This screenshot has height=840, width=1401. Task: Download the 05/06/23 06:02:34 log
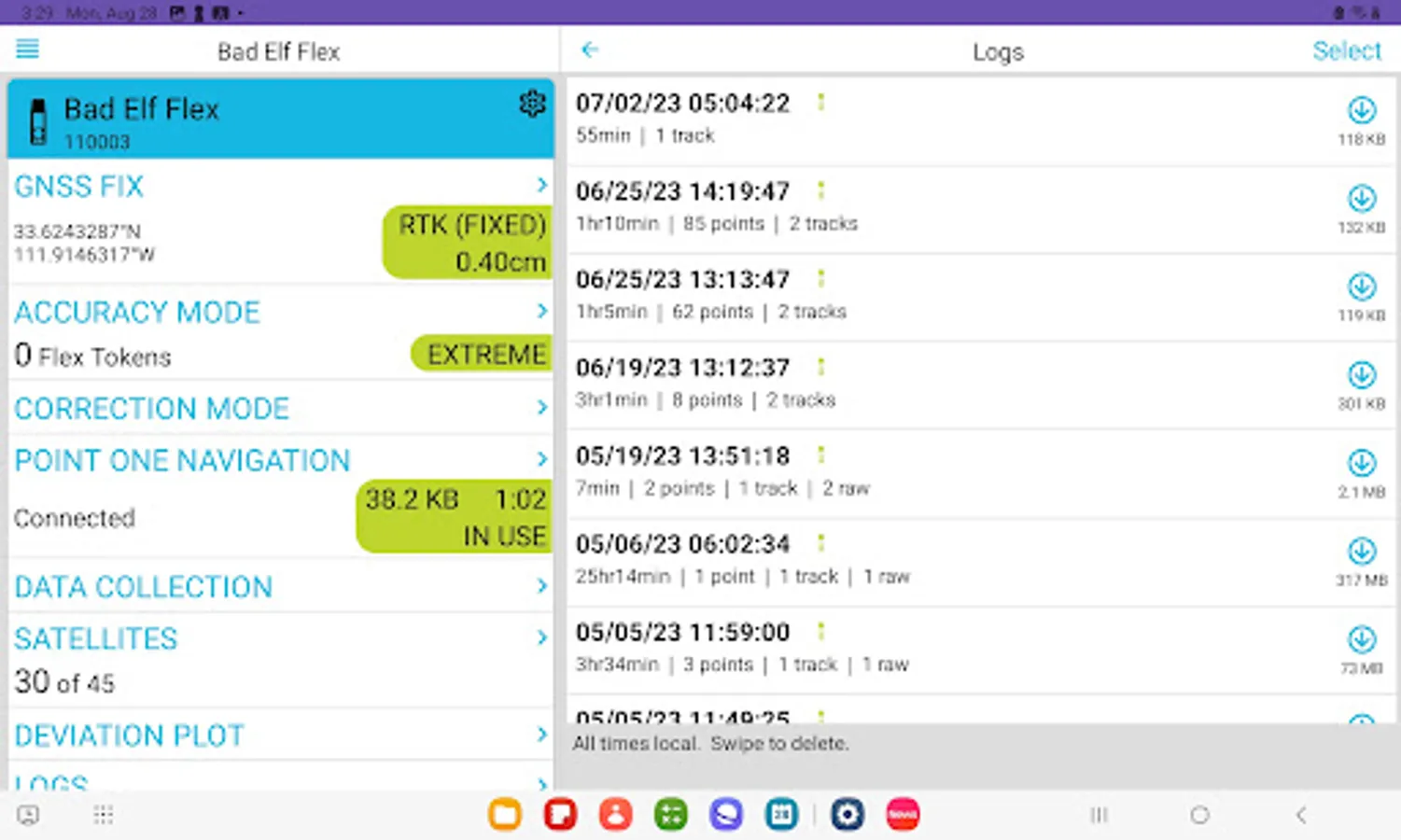(x=1362, y=551)
